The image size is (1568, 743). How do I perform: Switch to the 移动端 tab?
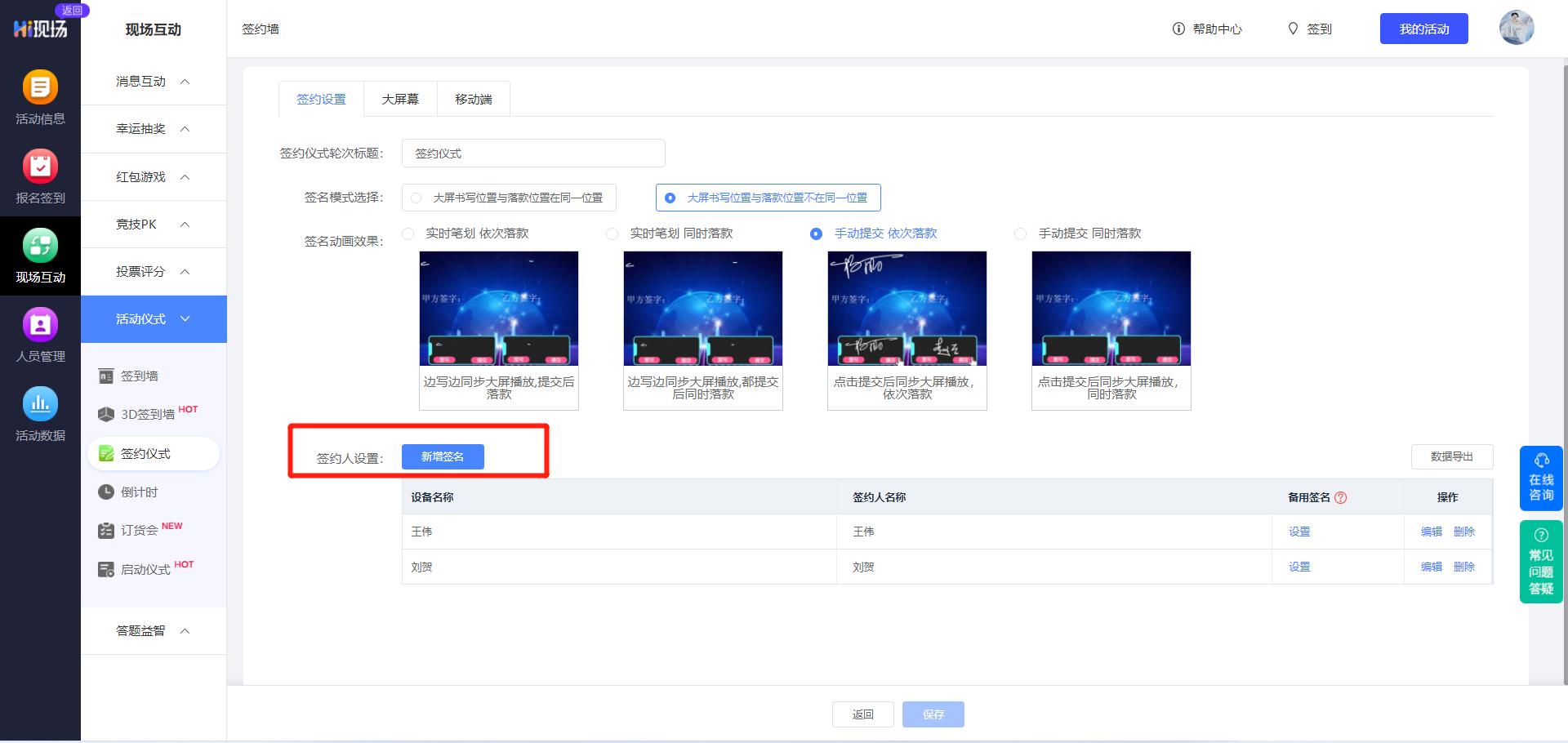pos(473,98)
